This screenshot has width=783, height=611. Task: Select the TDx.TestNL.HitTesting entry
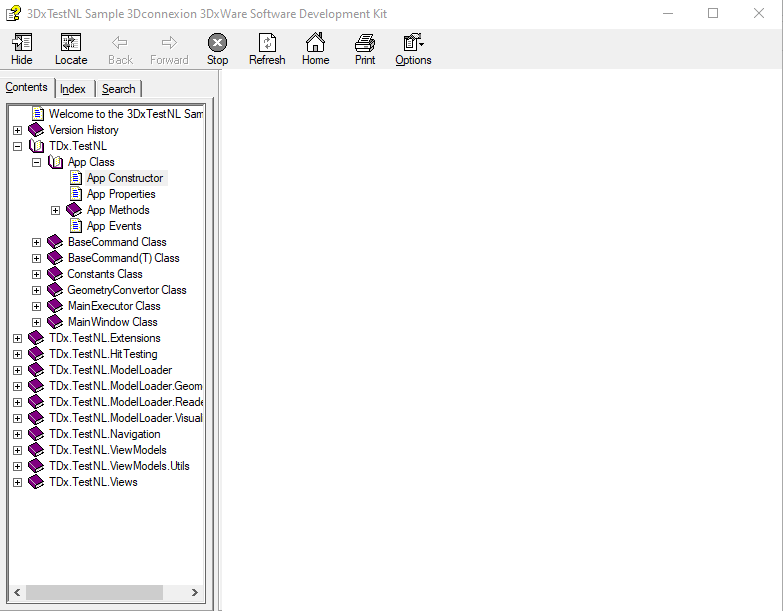coord(103,354)
